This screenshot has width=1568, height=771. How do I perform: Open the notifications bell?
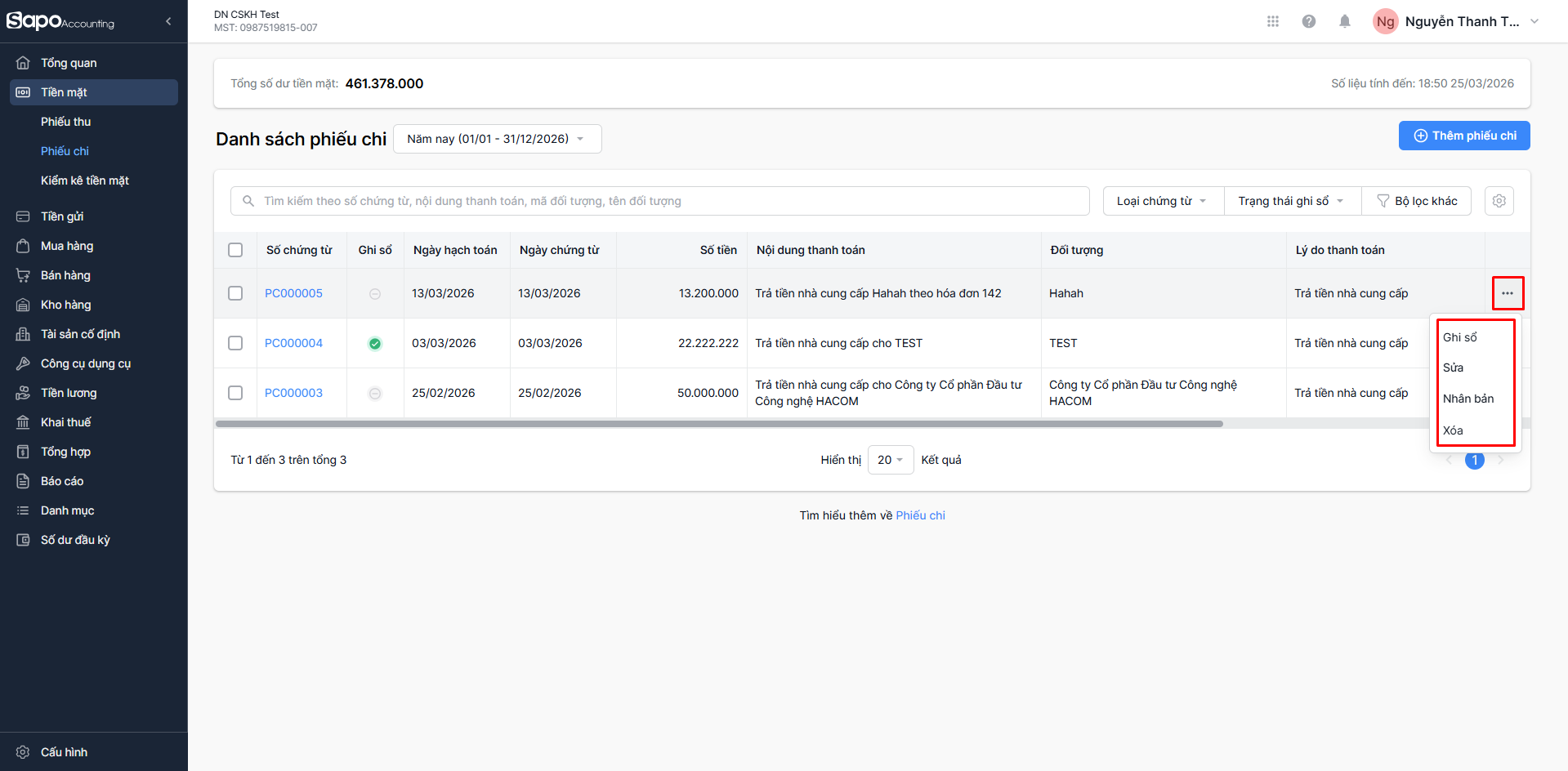(x=1344, y=21)
